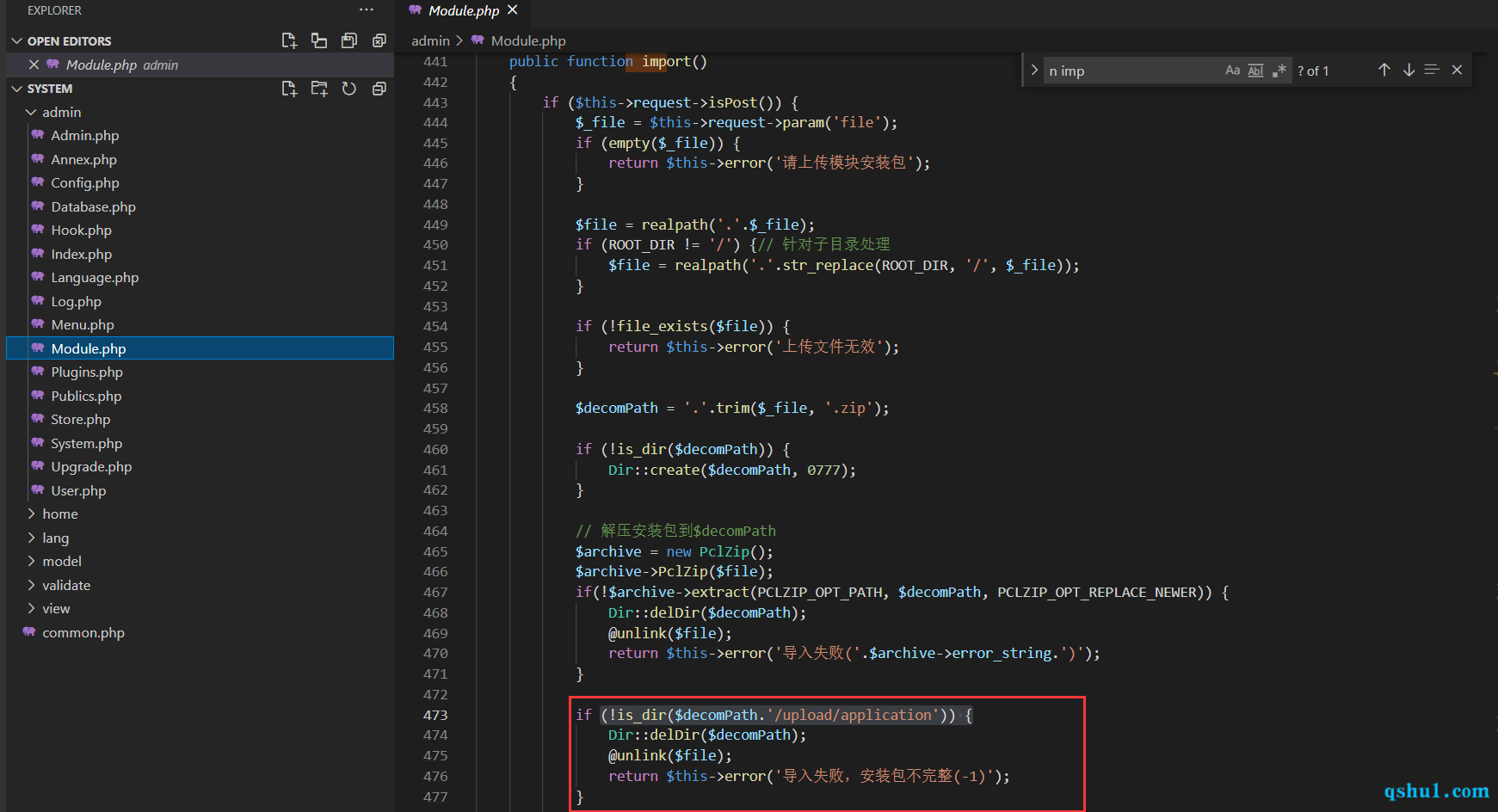Close the find widget

[1457, 70]
